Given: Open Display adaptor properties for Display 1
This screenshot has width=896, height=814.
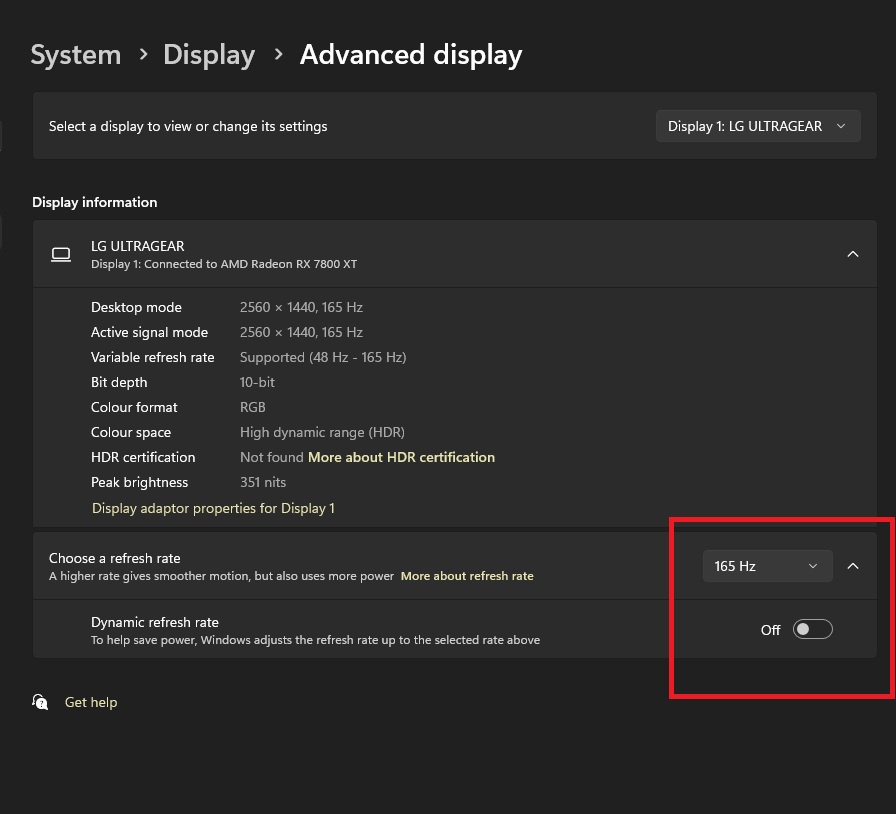Looking at the screenshot, I should click(x=213, y=508).
